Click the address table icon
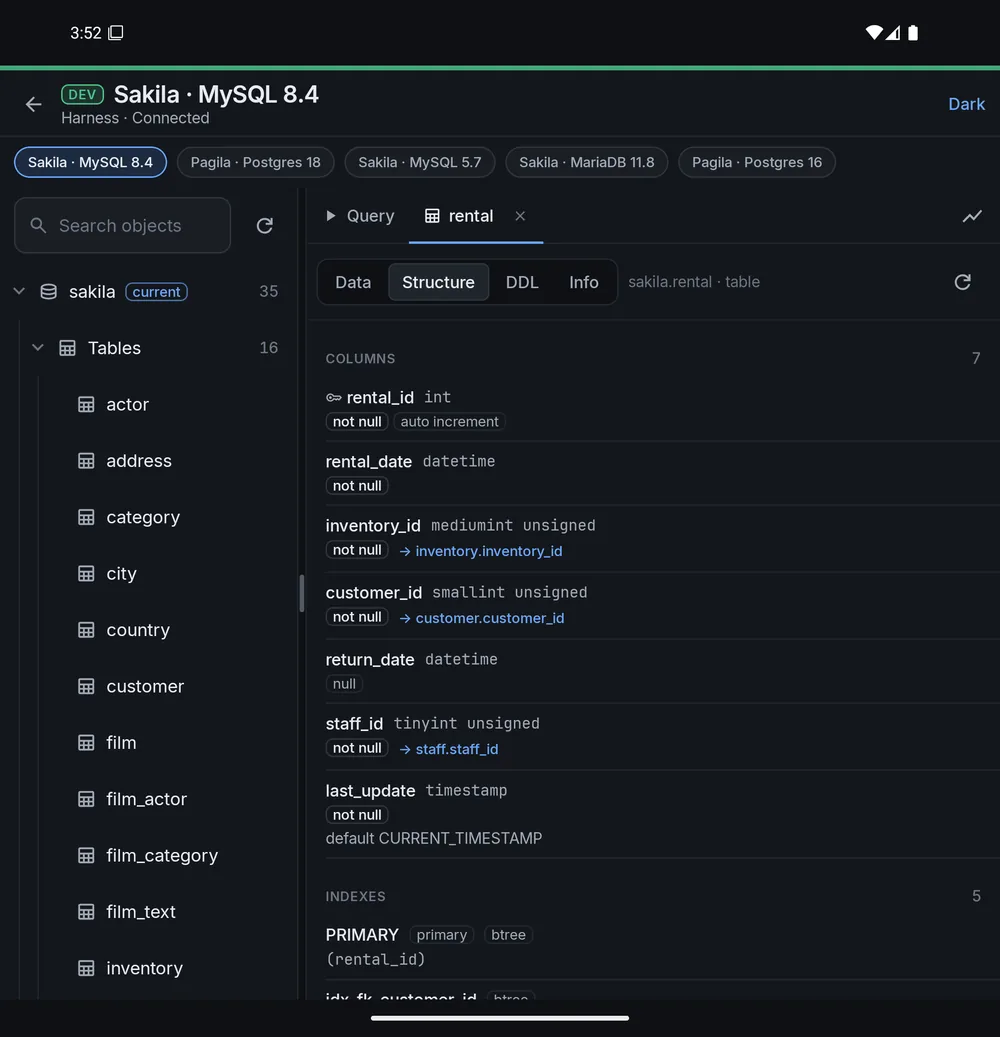The image size is (1000, 1037). click(x=86, y=461)
